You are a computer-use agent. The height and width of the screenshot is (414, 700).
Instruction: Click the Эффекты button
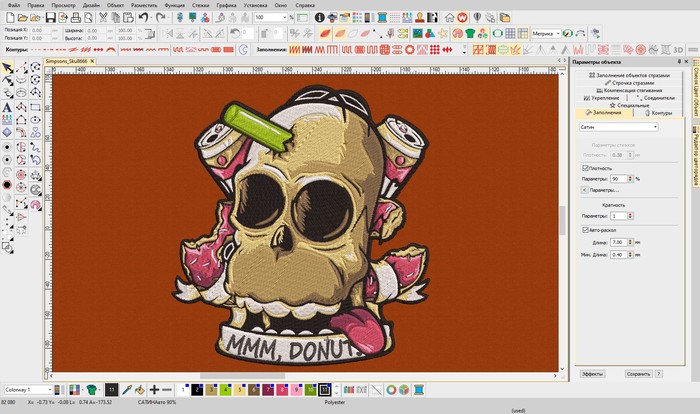(x=592, y=373)
